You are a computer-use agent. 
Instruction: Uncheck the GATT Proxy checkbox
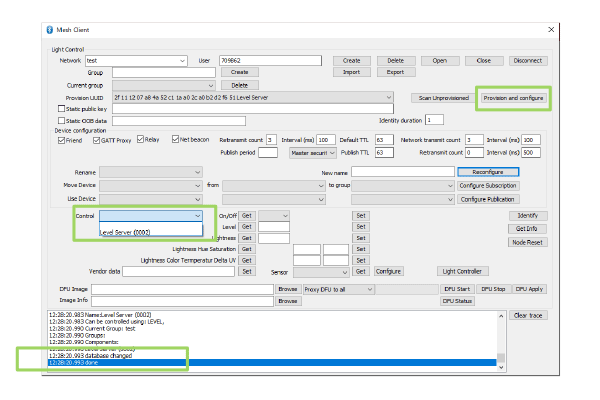click(96, 140)
